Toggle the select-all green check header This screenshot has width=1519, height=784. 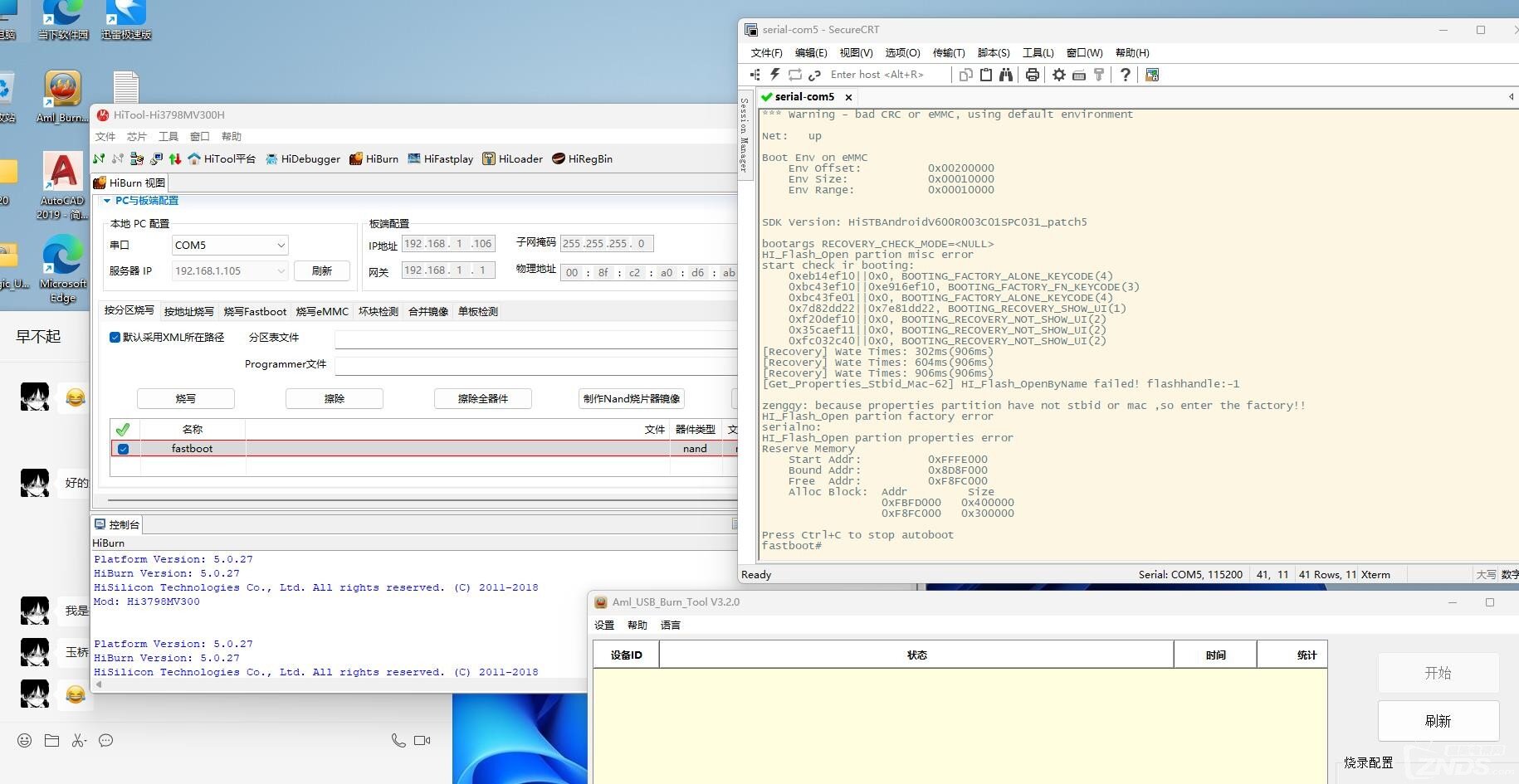(123, 429)
